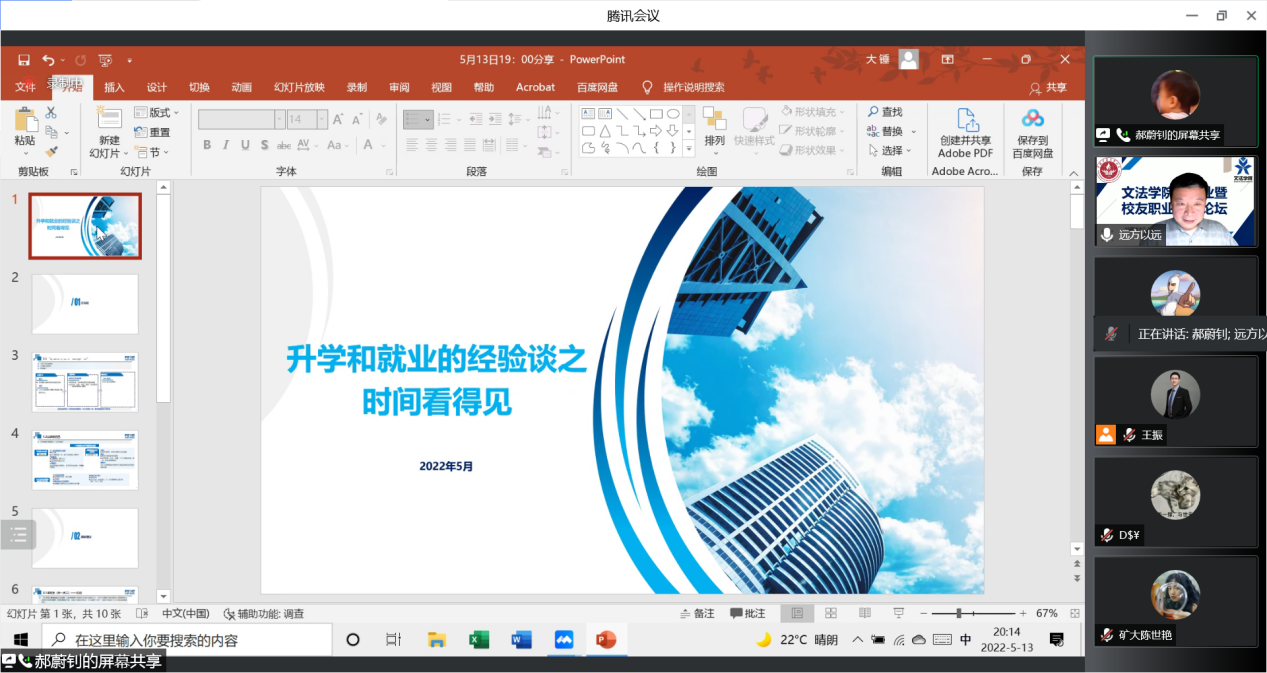Switch to the Slide Show (幻灯片放映) tab
The width and height of the screenshot is (1267, 673).
point(299,87)
